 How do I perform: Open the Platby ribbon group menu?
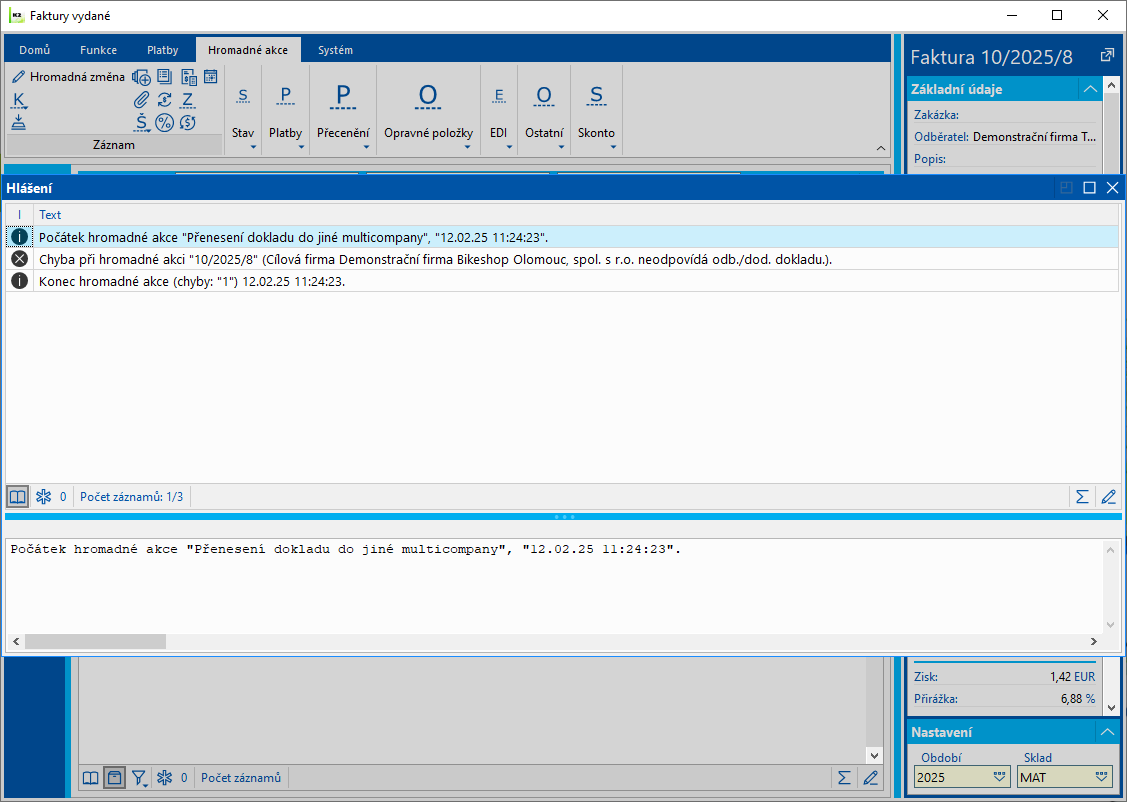(x=285, y=110)
